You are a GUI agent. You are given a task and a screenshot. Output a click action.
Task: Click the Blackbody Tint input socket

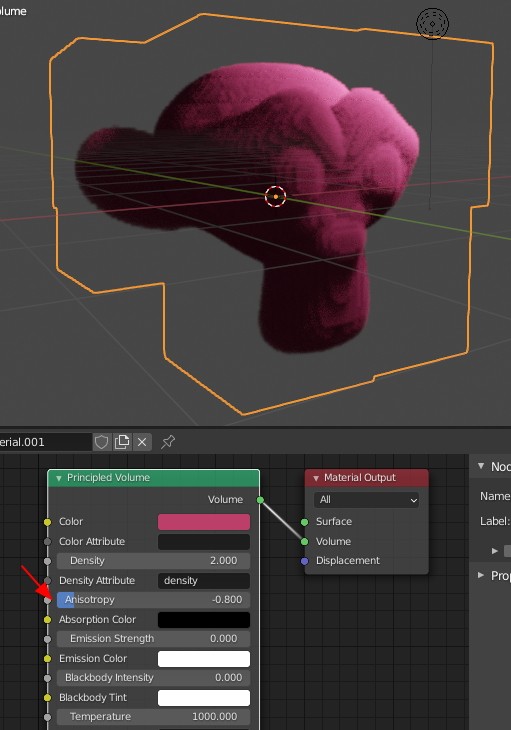coord(47,698)
